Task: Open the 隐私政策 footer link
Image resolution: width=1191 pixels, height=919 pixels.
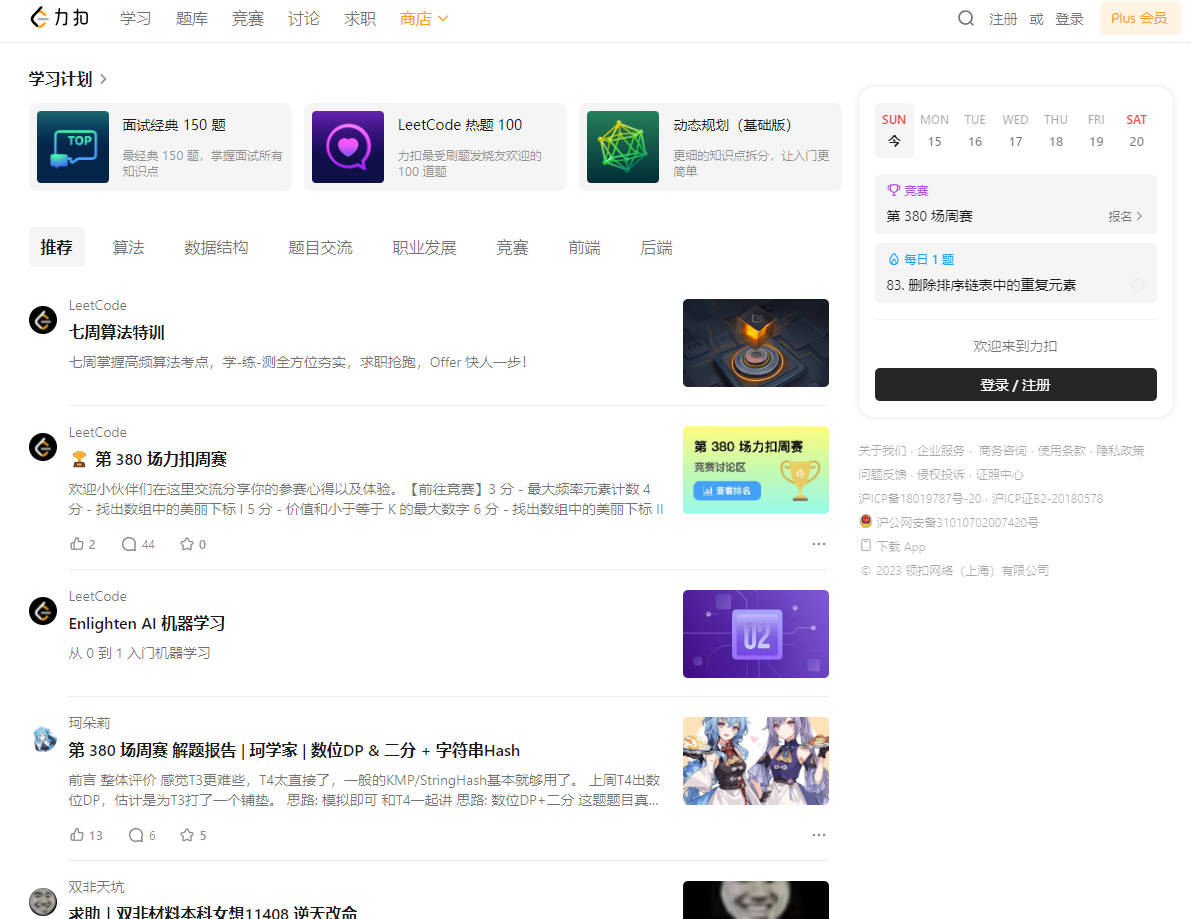Action: click(x=1120, y=450)
